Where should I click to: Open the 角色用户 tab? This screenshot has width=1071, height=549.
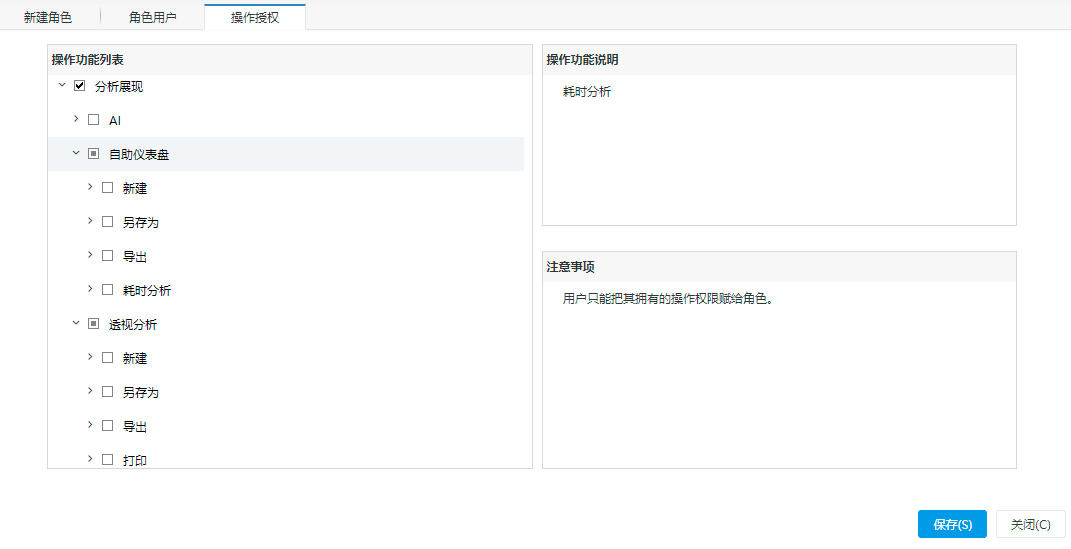click(152, 17)
